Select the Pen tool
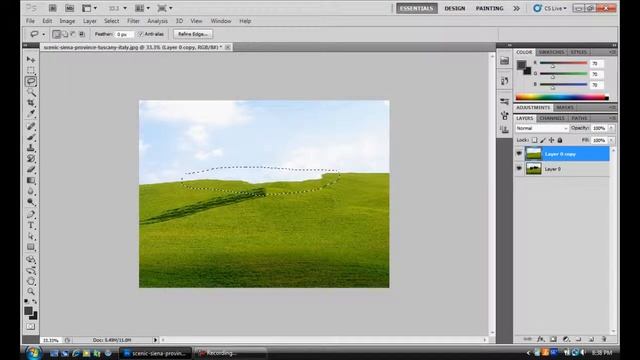 (31, 214)
